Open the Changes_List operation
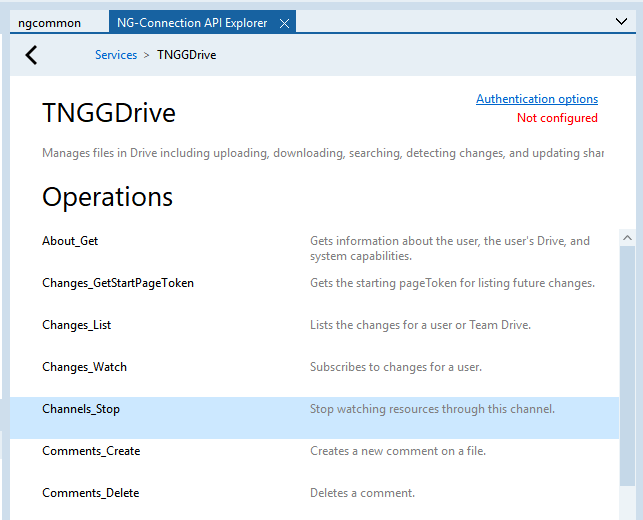Viewport: 643px width, 520px height. tap(76, 325)
